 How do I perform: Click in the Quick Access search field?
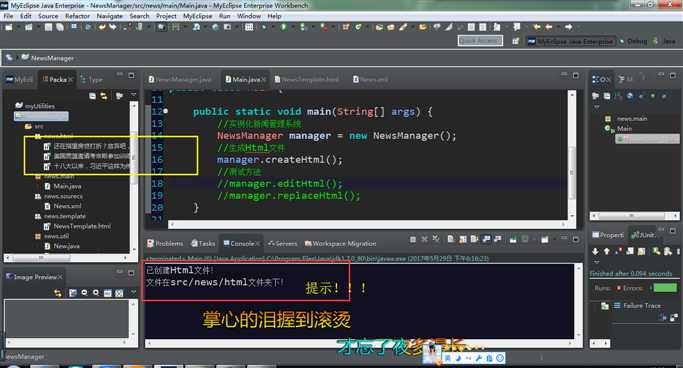click(x=480, y=41)
